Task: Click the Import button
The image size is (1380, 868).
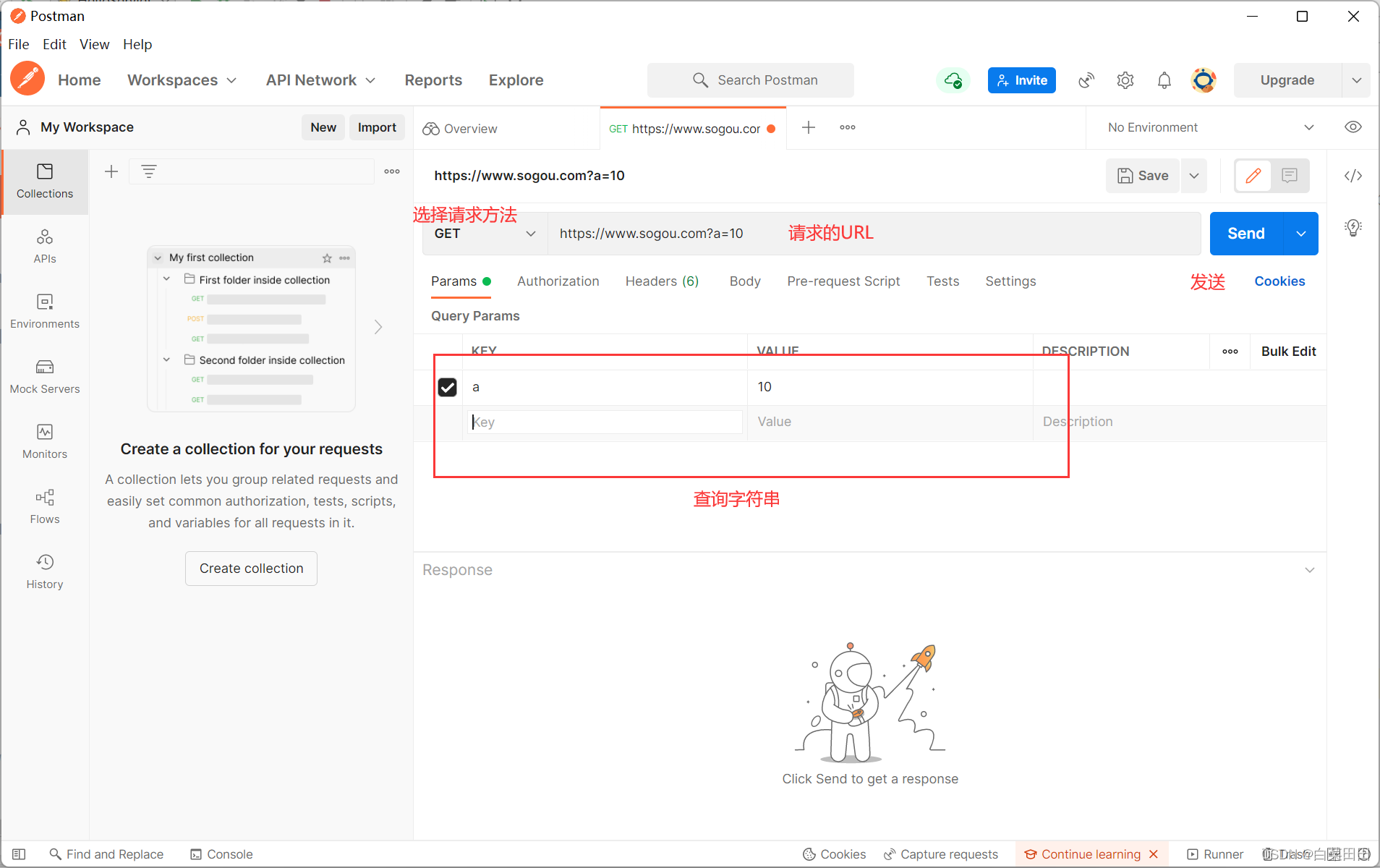Action: click(377, 127)
